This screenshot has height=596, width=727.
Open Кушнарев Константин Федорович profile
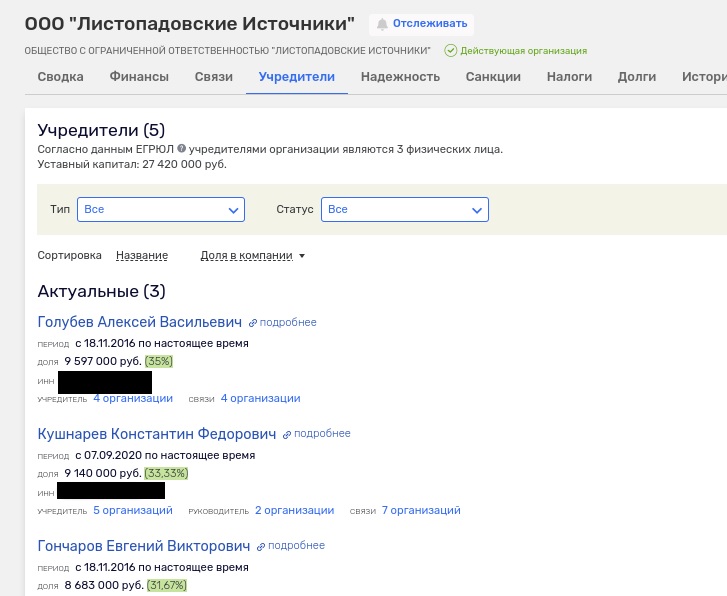[x=157, y=434]
